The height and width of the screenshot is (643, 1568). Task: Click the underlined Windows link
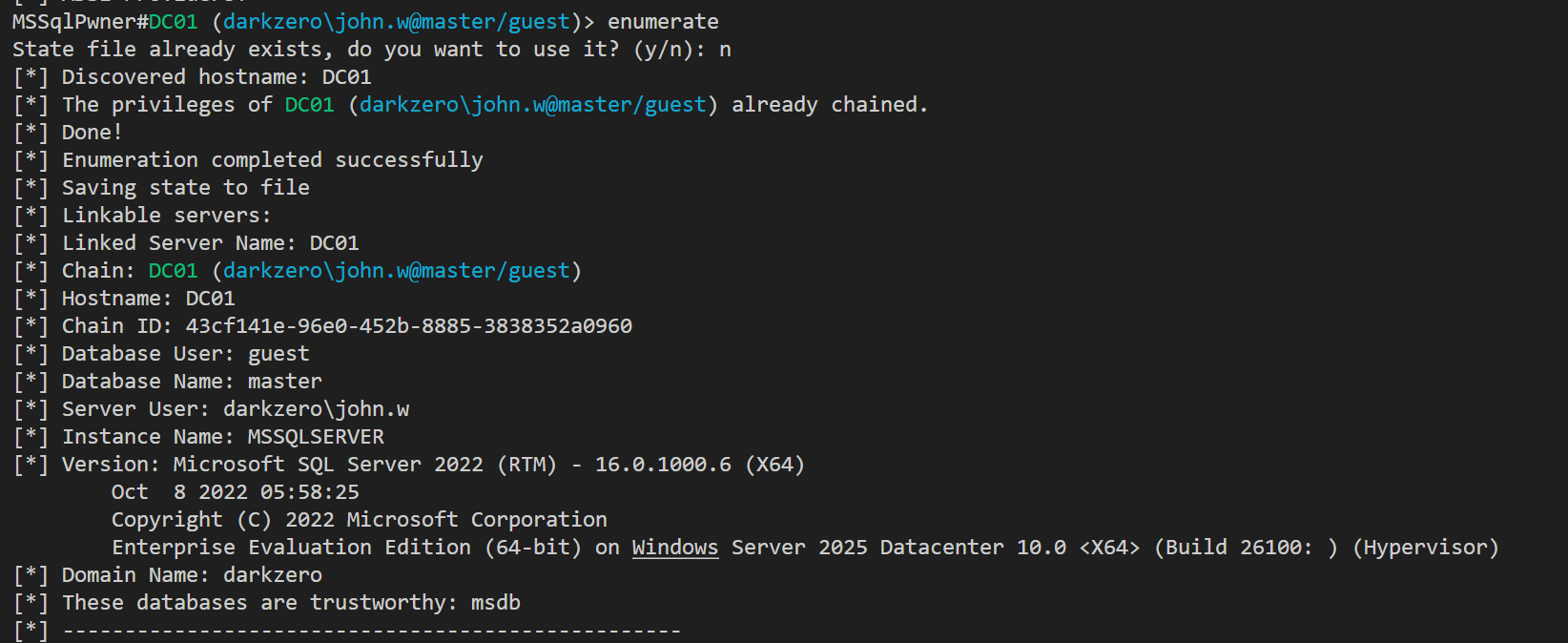coord(674,548)
